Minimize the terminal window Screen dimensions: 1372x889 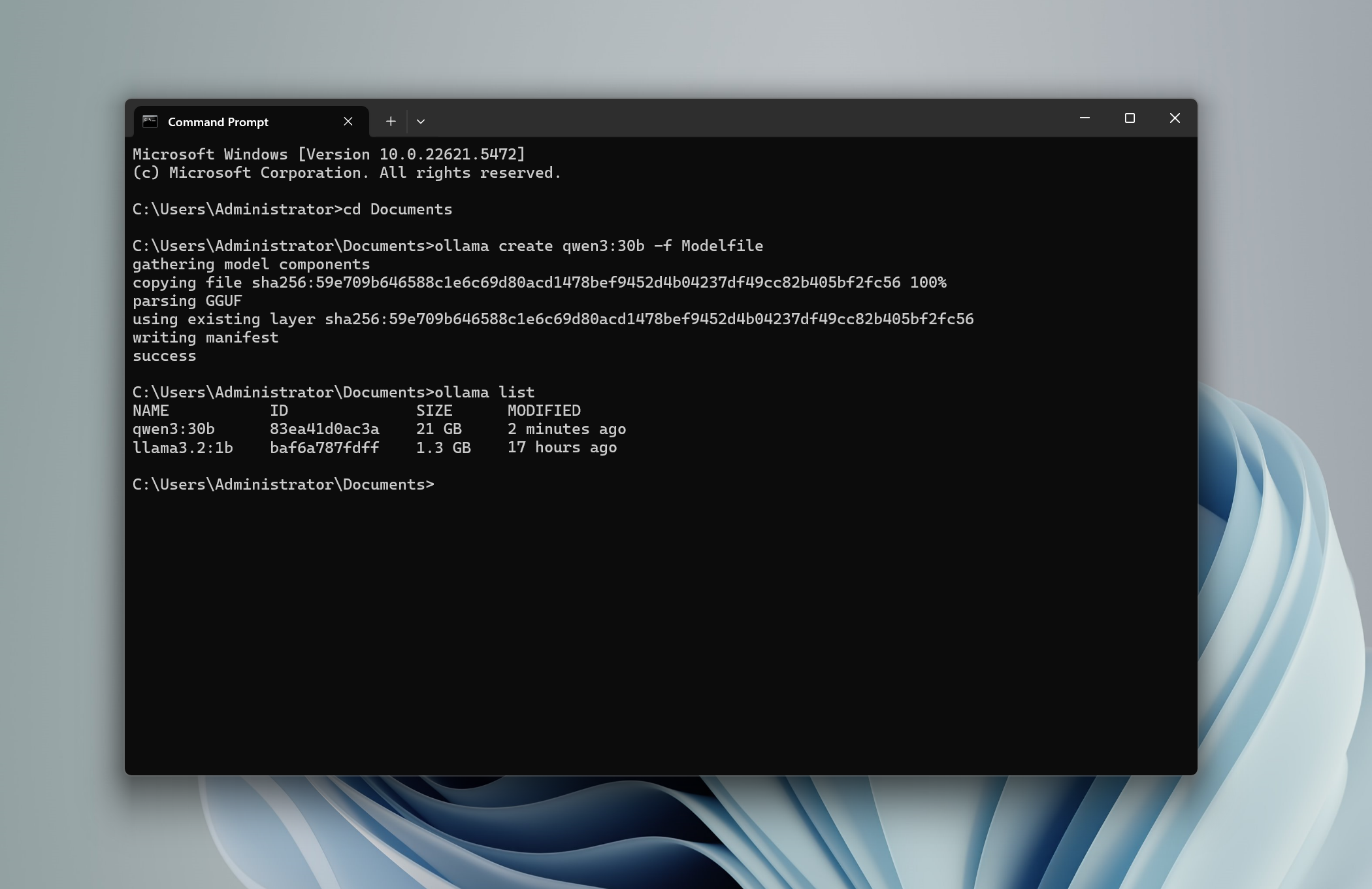(x=1085, y=118)
